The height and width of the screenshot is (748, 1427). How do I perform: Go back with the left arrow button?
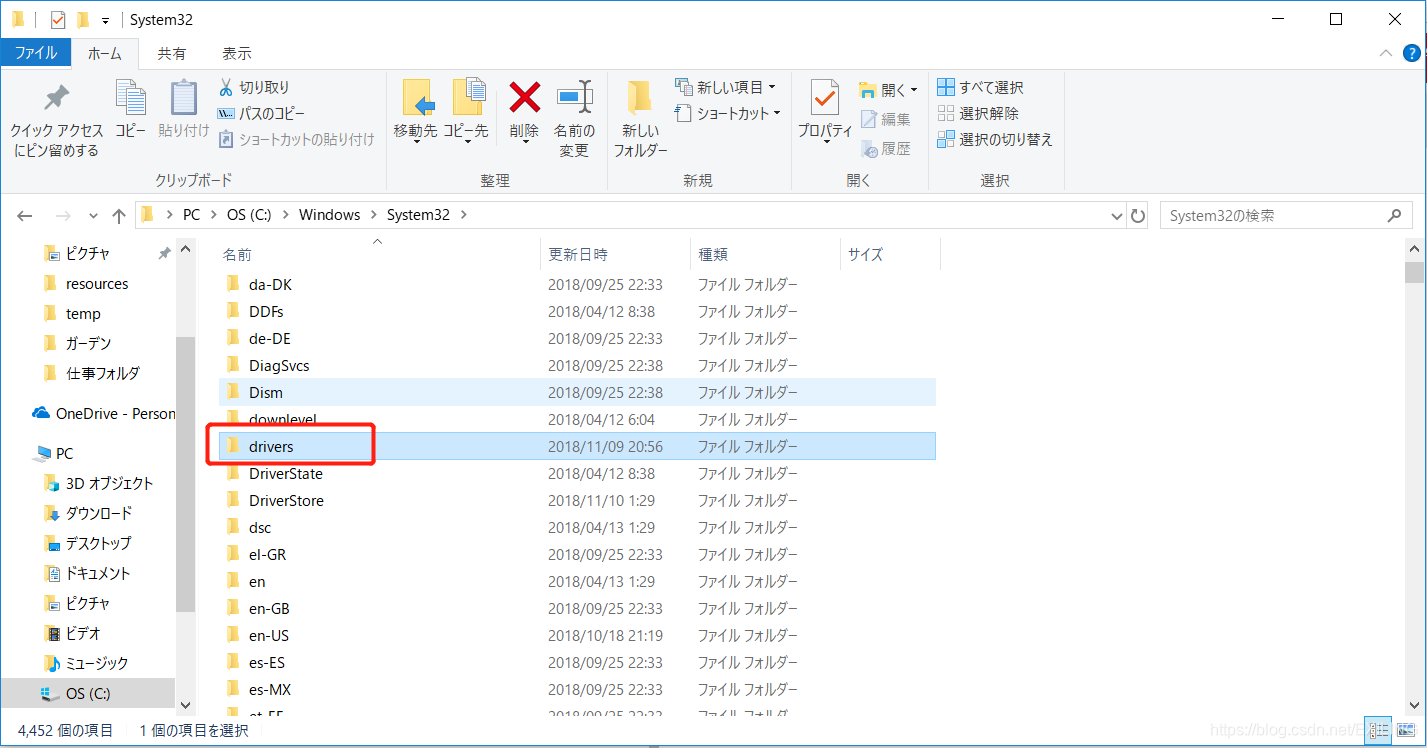(25, 215)
